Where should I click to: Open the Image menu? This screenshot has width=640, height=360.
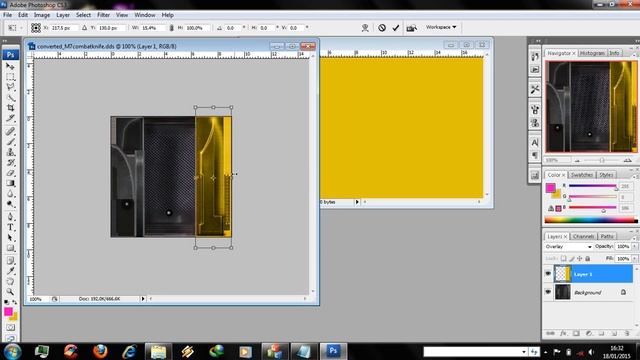click(x=42, y=15)
